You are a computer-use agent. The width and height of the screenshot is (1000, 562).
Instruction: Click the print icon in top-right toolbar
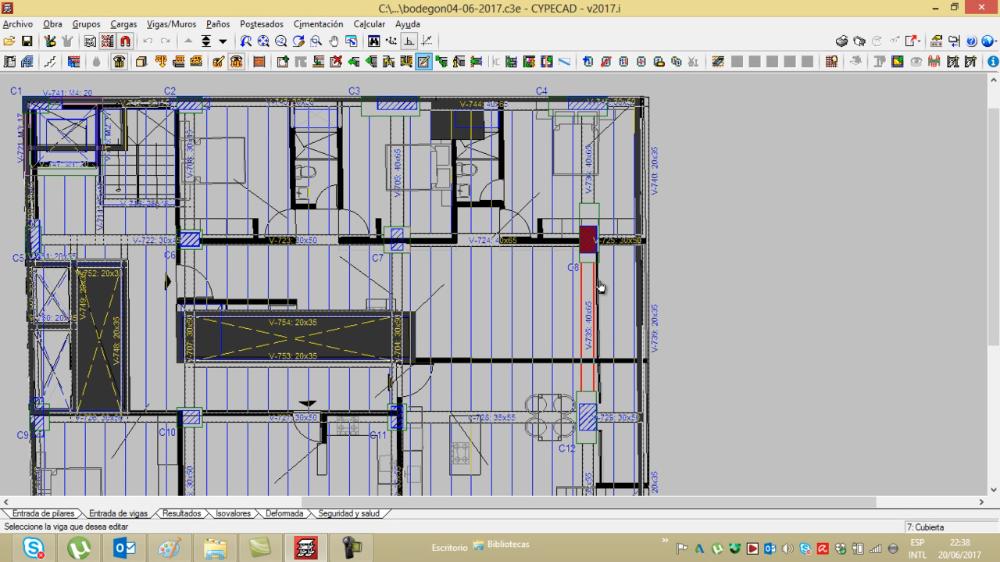[x=842, y=41]
